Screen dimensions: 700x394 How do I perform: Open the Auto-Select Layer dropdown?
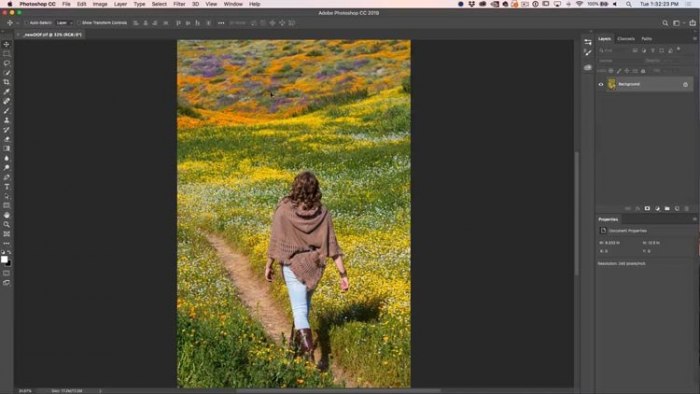[x=64, y=23]
